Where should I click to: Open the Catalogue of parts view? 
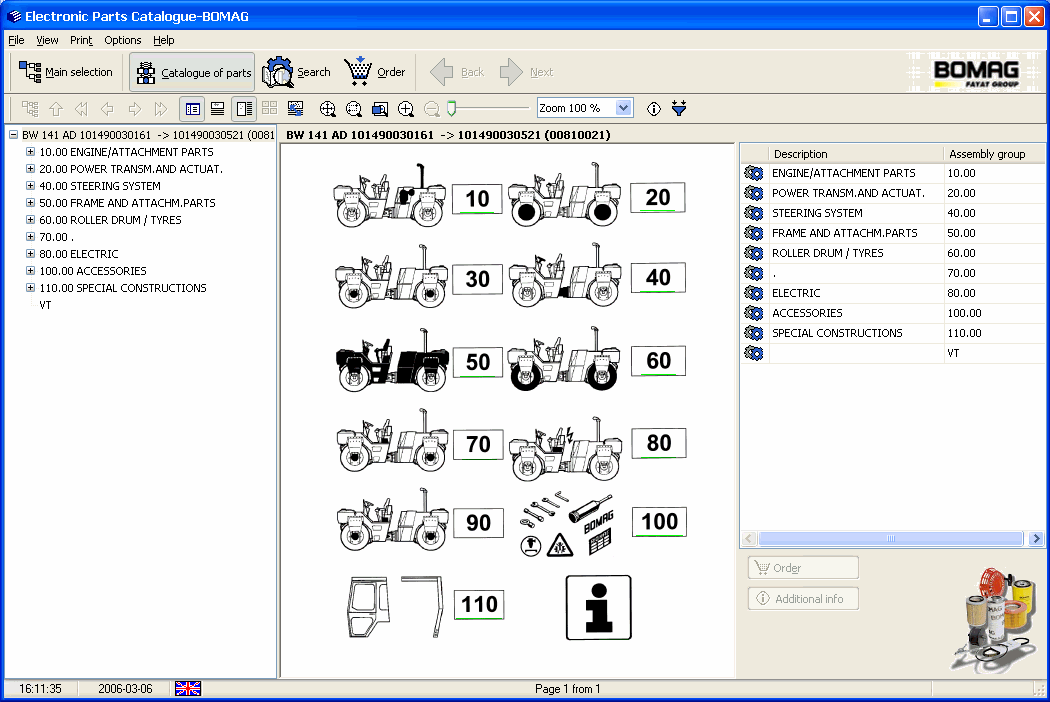pos(192,72)
